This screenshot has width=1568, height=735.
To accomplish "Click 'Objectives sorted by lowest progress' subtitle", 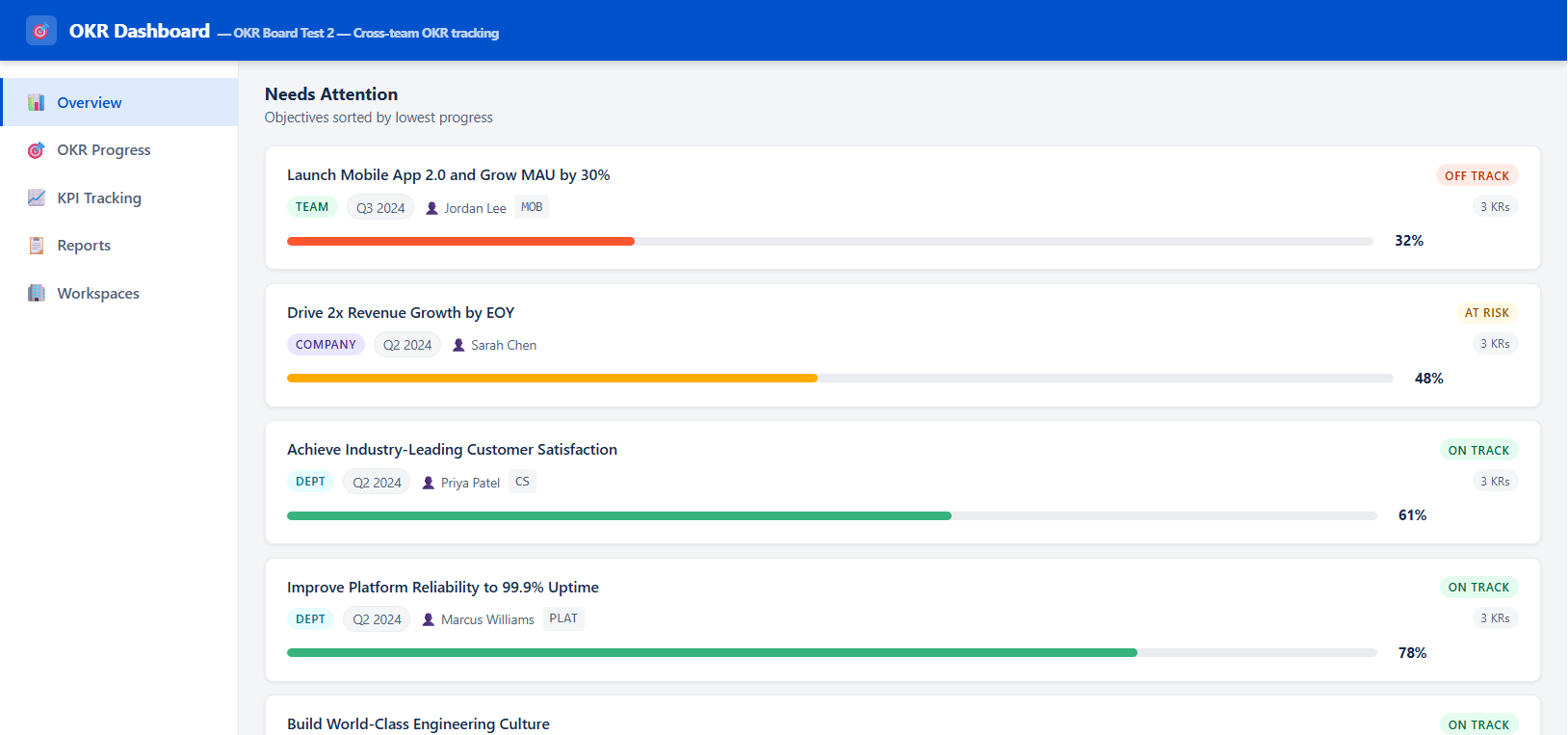I will 379,118.
